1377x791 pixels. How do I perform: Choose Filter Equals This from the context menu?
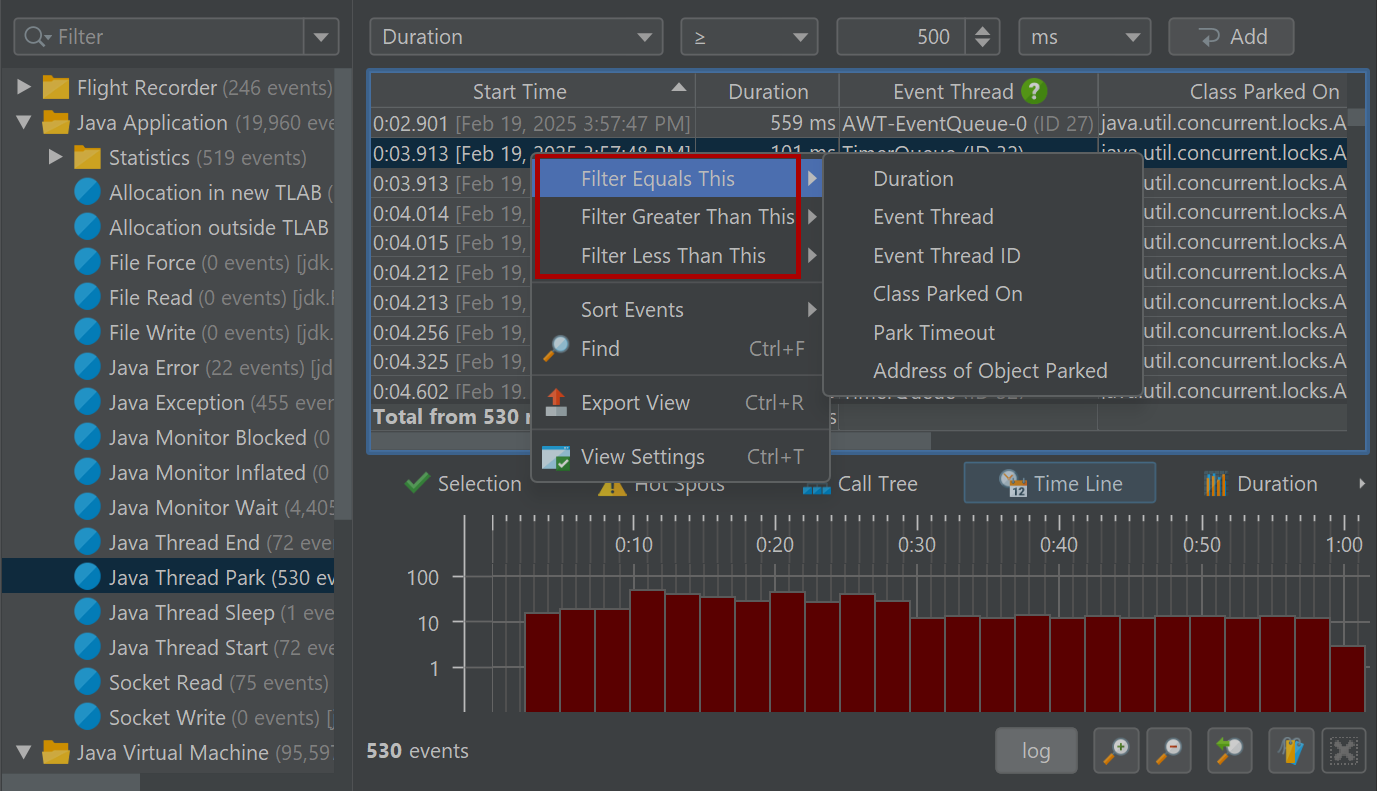coord(680,179)
